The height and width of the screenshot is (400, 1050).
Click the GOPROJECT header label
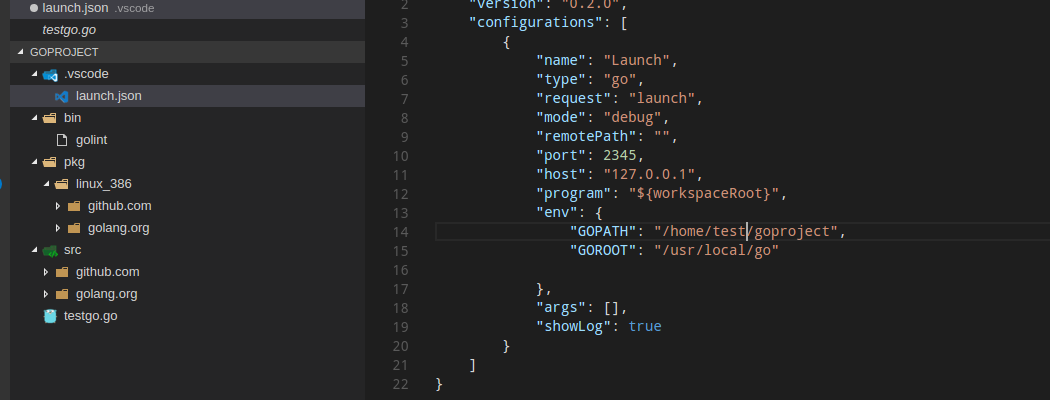click(64, 52)
